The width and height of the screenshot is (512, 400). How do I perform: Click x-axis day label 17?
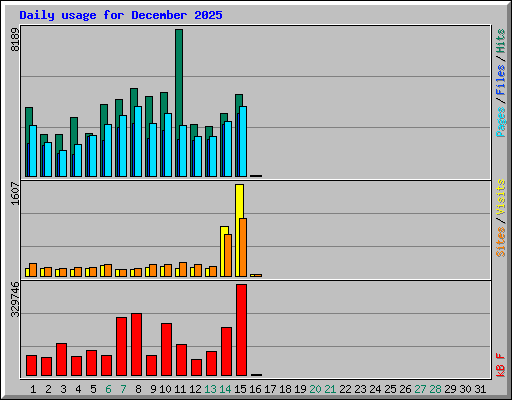(270, 389)
